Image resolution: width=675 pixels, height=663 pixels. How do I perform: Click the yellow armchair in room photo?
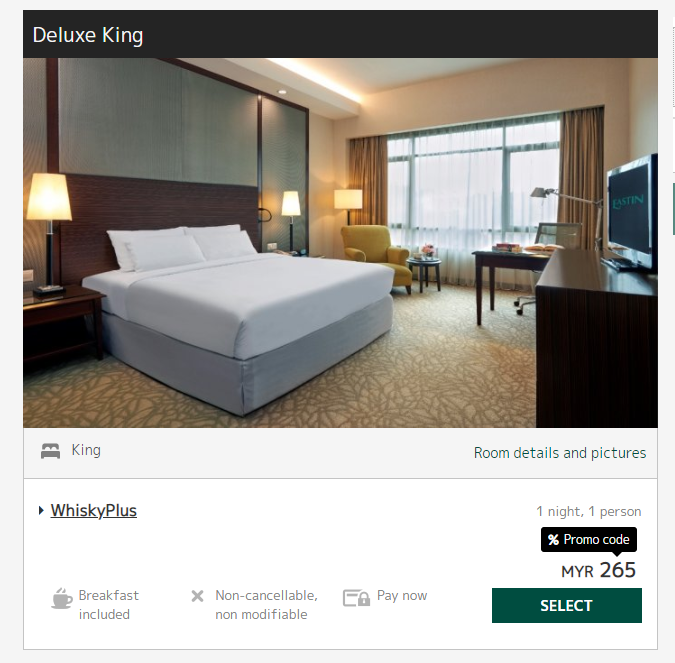(x=375, y=255)
